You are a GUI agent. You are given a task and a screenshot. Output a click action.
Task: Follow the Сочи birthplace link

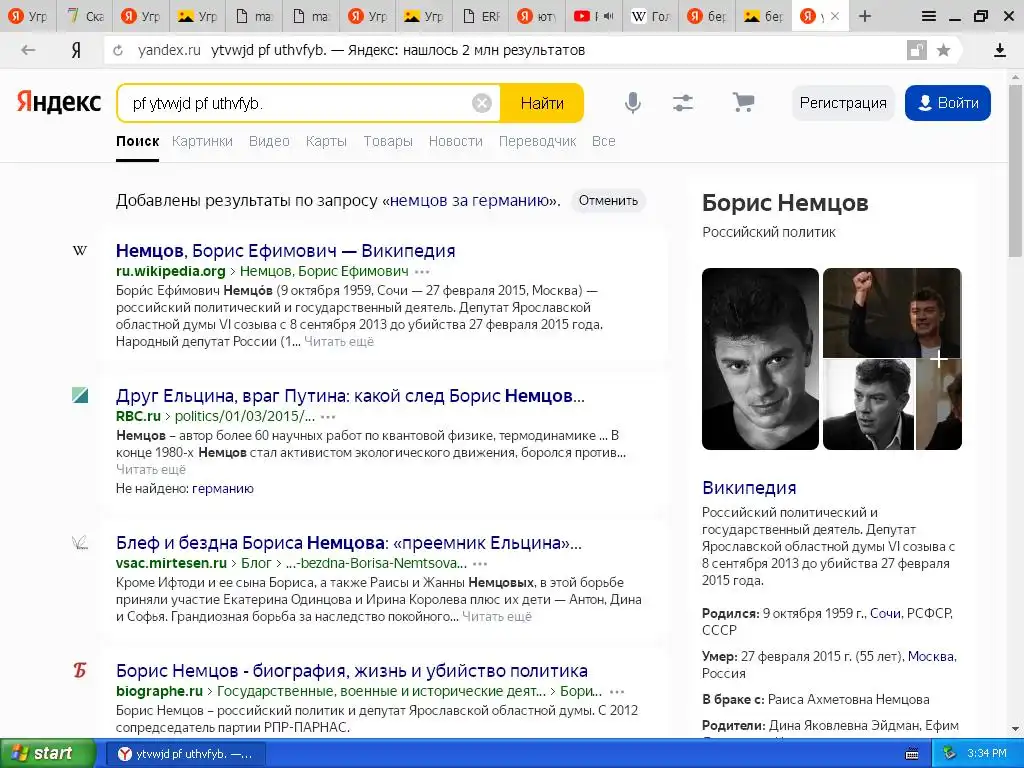[886, 613]
